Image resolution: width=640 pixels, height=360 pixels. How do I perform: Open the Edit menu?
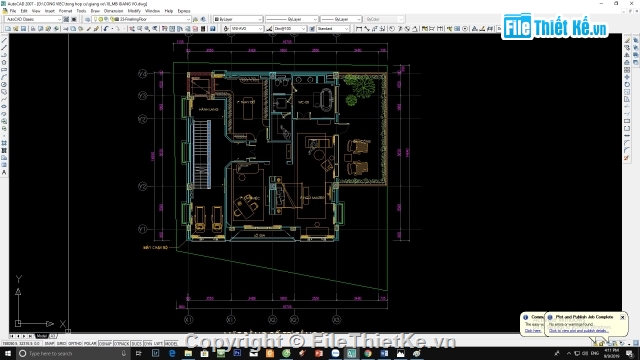pyautogui.click(x=24, y=11)
